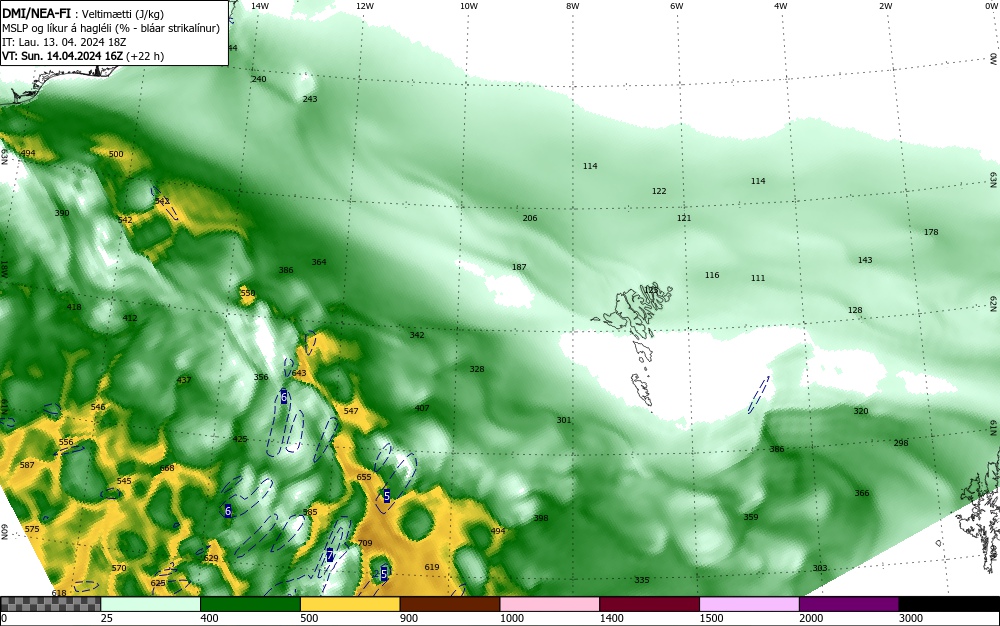Viewport: 1000px width, 626px height.
Task: Click the map value '655'
Action: coord(364,477)
